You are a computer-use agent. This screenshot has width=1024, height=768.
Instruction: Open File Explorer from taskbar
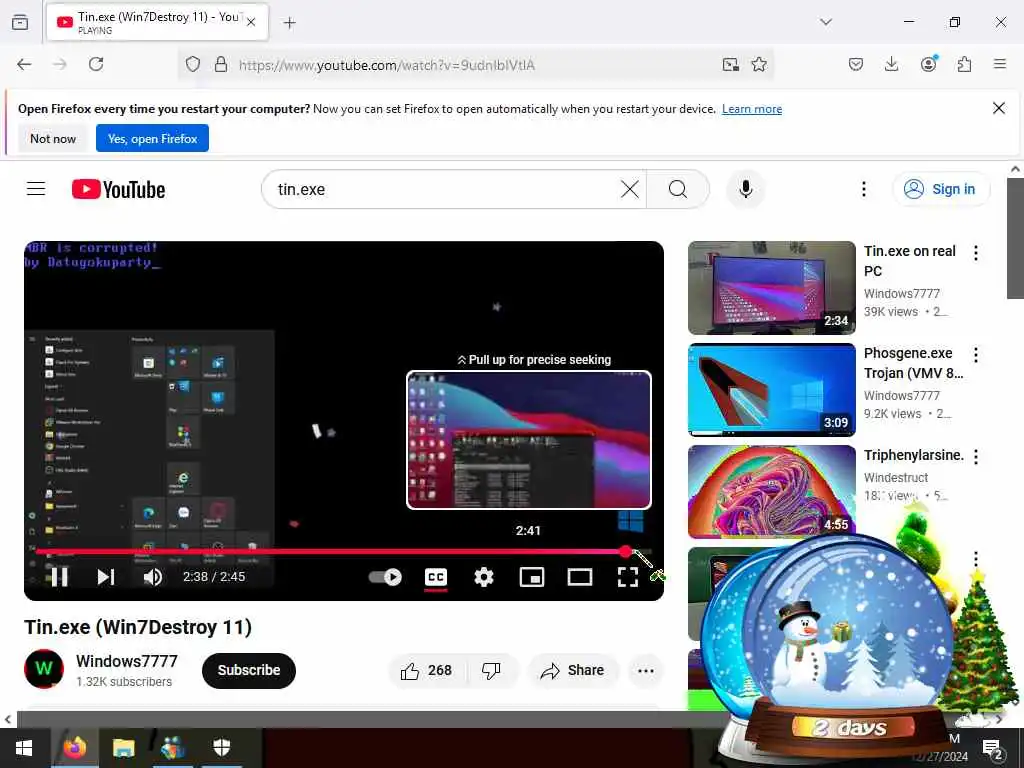123,748
